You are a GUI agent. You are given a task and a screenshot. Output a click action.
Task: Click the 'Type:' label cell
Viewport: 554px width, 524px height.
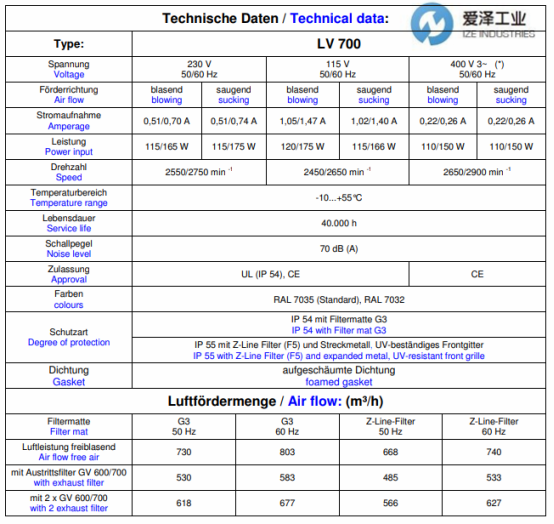point(69,44)
